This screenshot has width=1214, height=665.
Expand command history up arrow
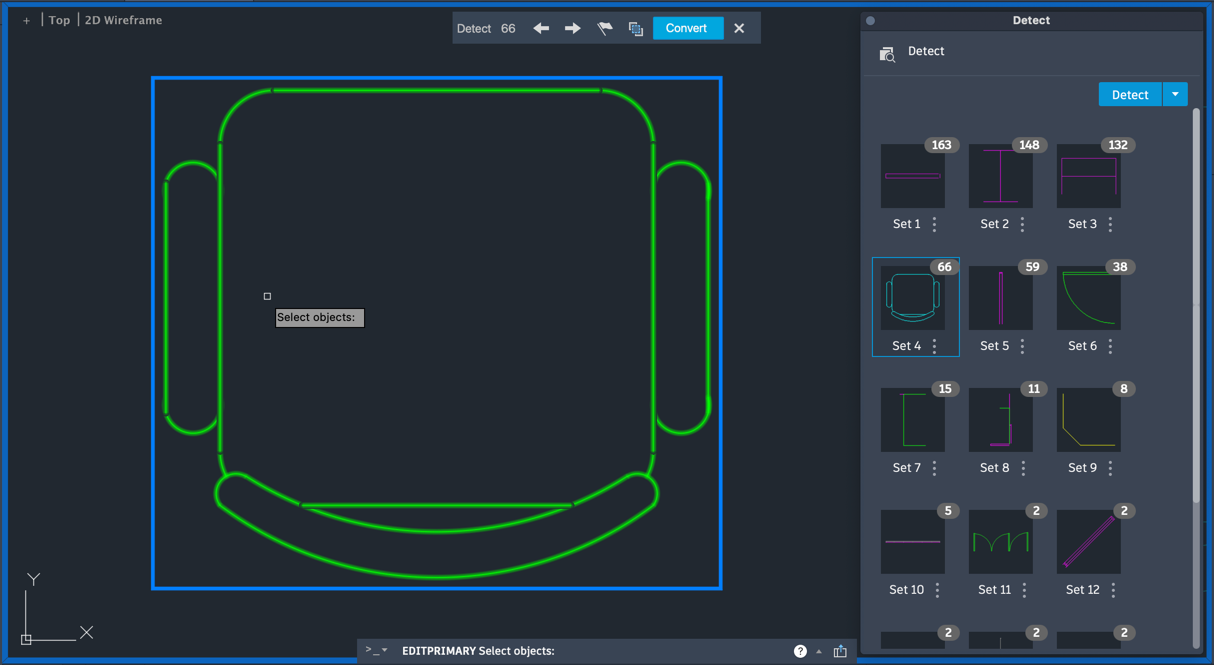[x=819, y=651]
